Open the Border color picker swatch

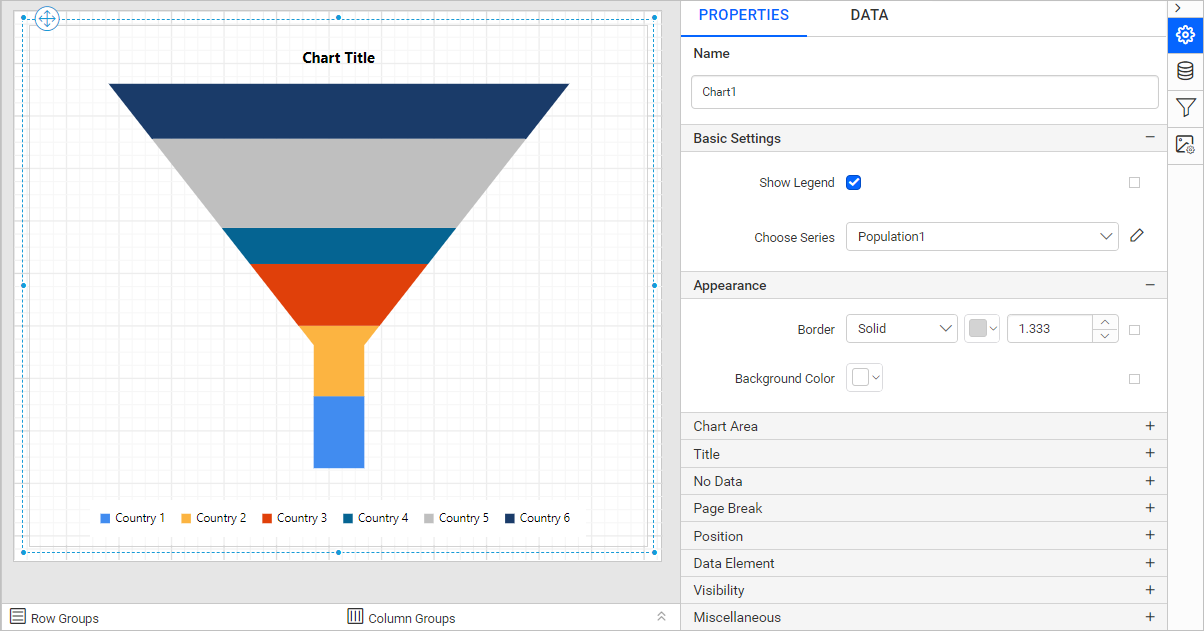(982, 328)
